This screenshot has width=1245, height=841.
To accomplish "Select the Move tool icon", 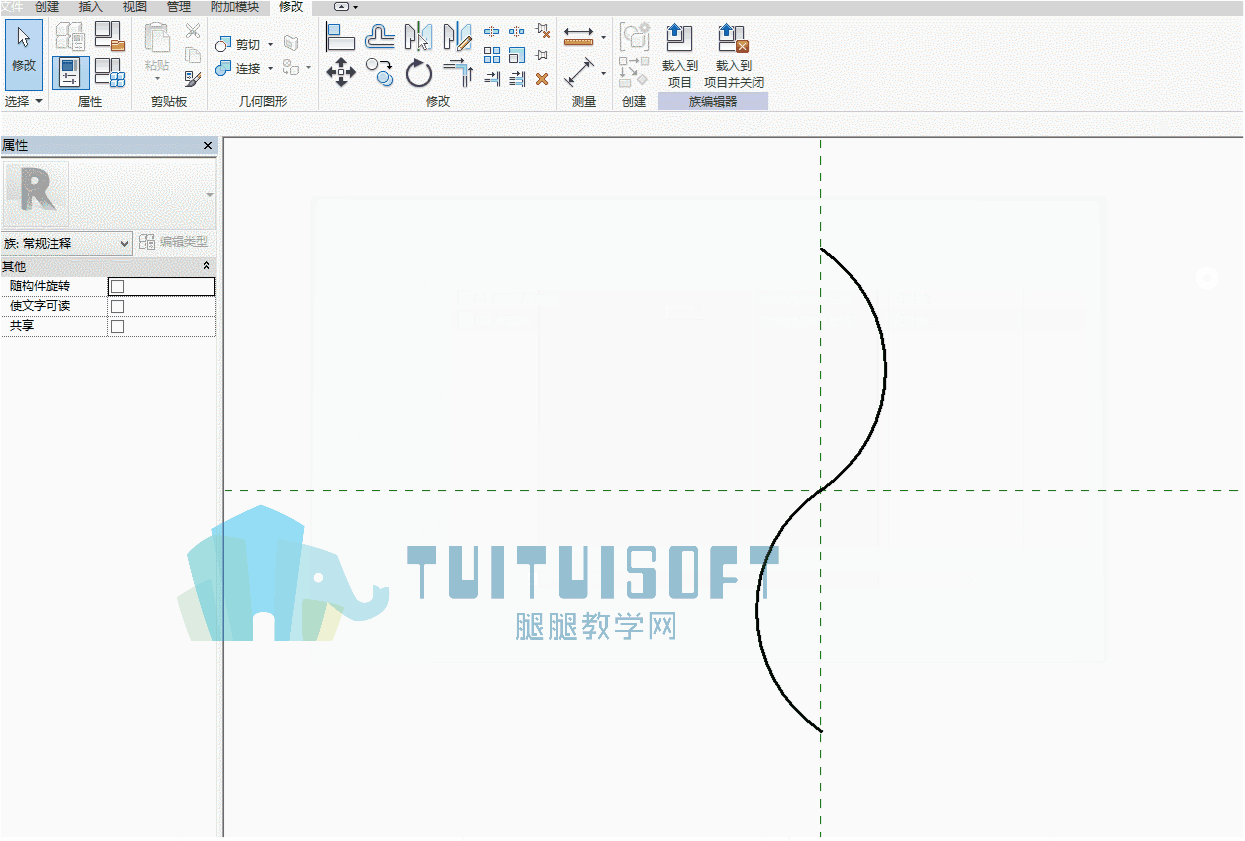I will tap(341, 72).
